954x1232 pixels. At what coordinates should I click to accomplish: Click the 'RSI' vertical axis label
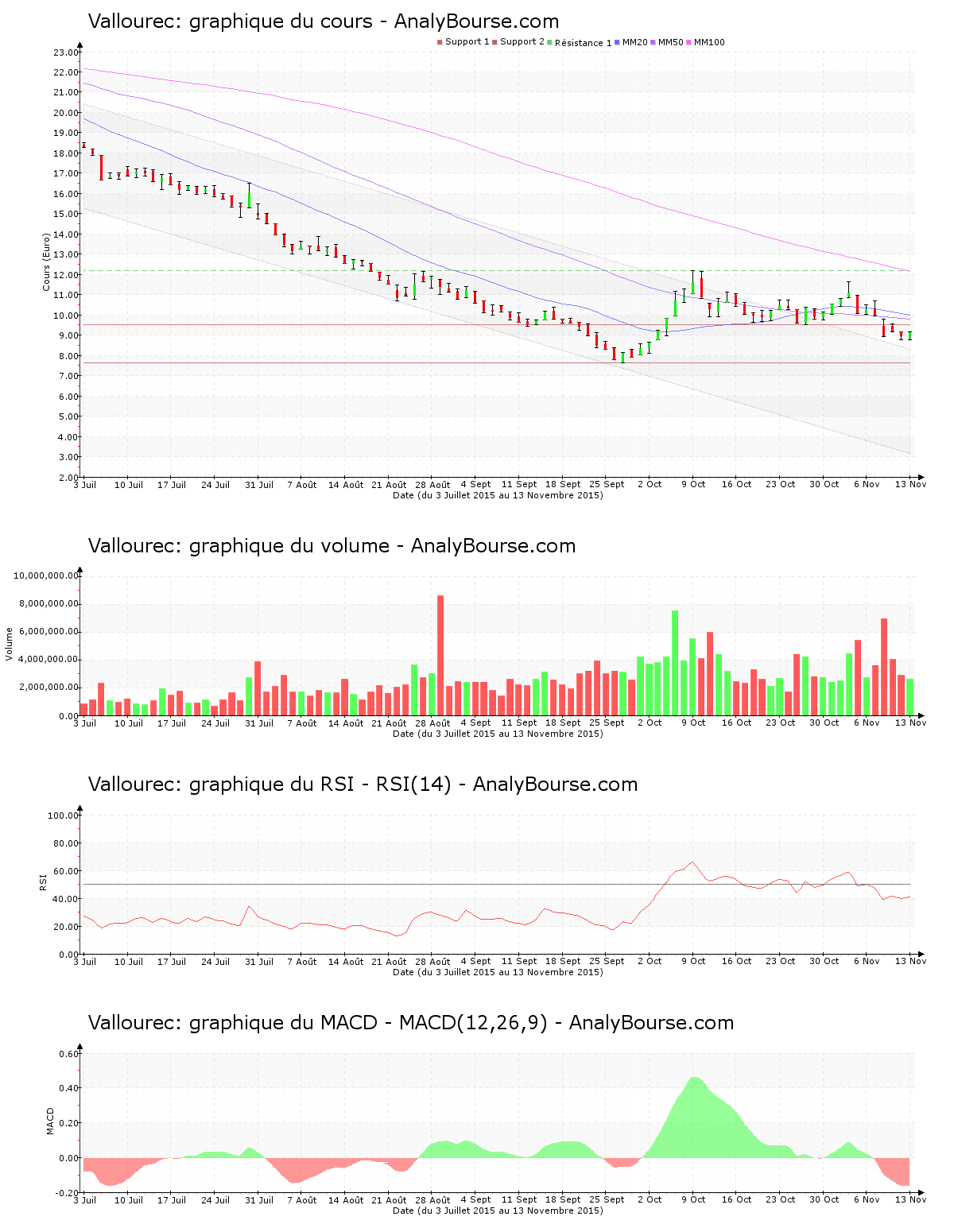click(44, 881)
